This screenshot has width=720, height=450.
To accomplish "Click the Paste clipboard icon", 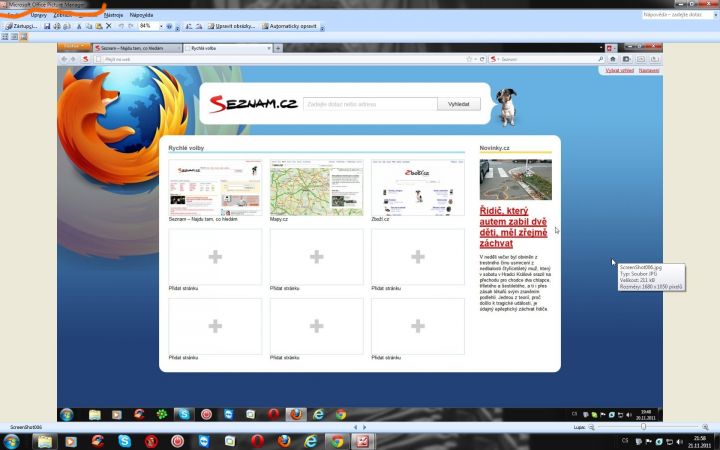I will click(99, 26).
